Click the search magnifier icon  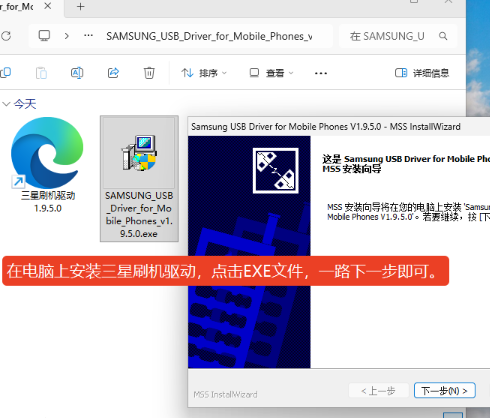[x=443, y=36]
